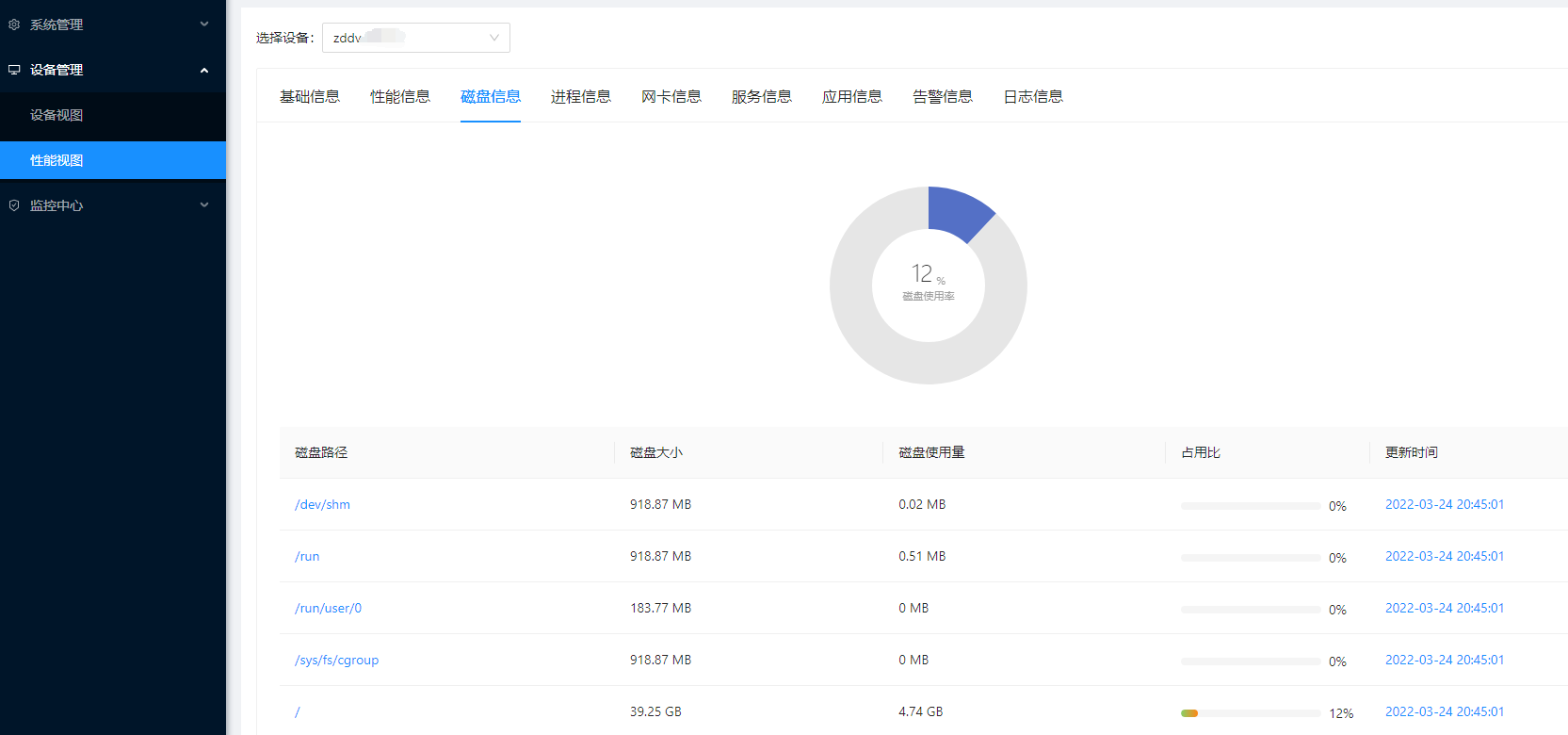Click the update time of the /sys/fs/cgroup row
The width and height of the screenshot is (1568, 735).
(1445, 660)
